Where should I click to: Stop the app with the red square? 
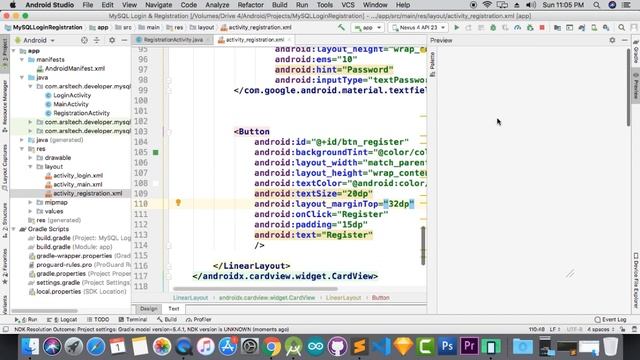coord(542,27)
